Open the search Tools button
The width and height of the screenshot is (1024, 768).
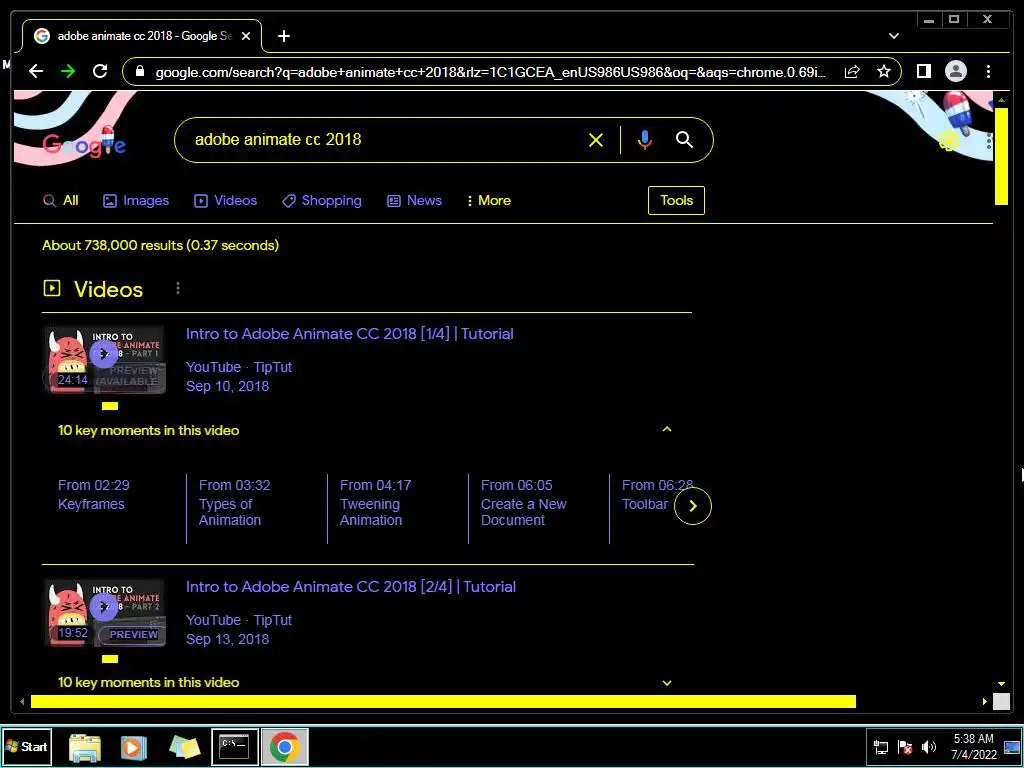[676, 200]
